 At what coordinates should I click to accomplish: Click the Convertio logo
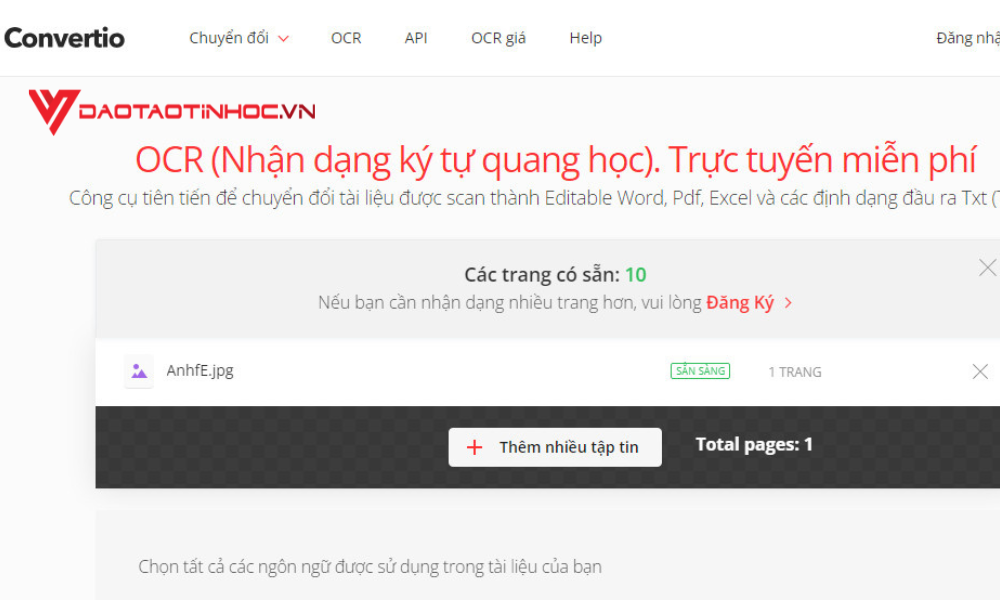pyautogui.click(x=64, y=37)
